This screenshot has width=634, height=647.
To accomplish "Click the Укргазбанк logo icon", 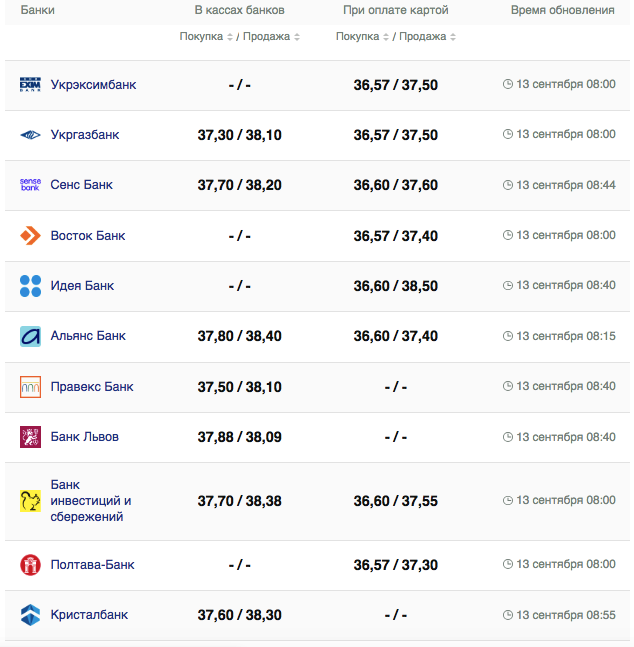I will [x=30, y=135].
